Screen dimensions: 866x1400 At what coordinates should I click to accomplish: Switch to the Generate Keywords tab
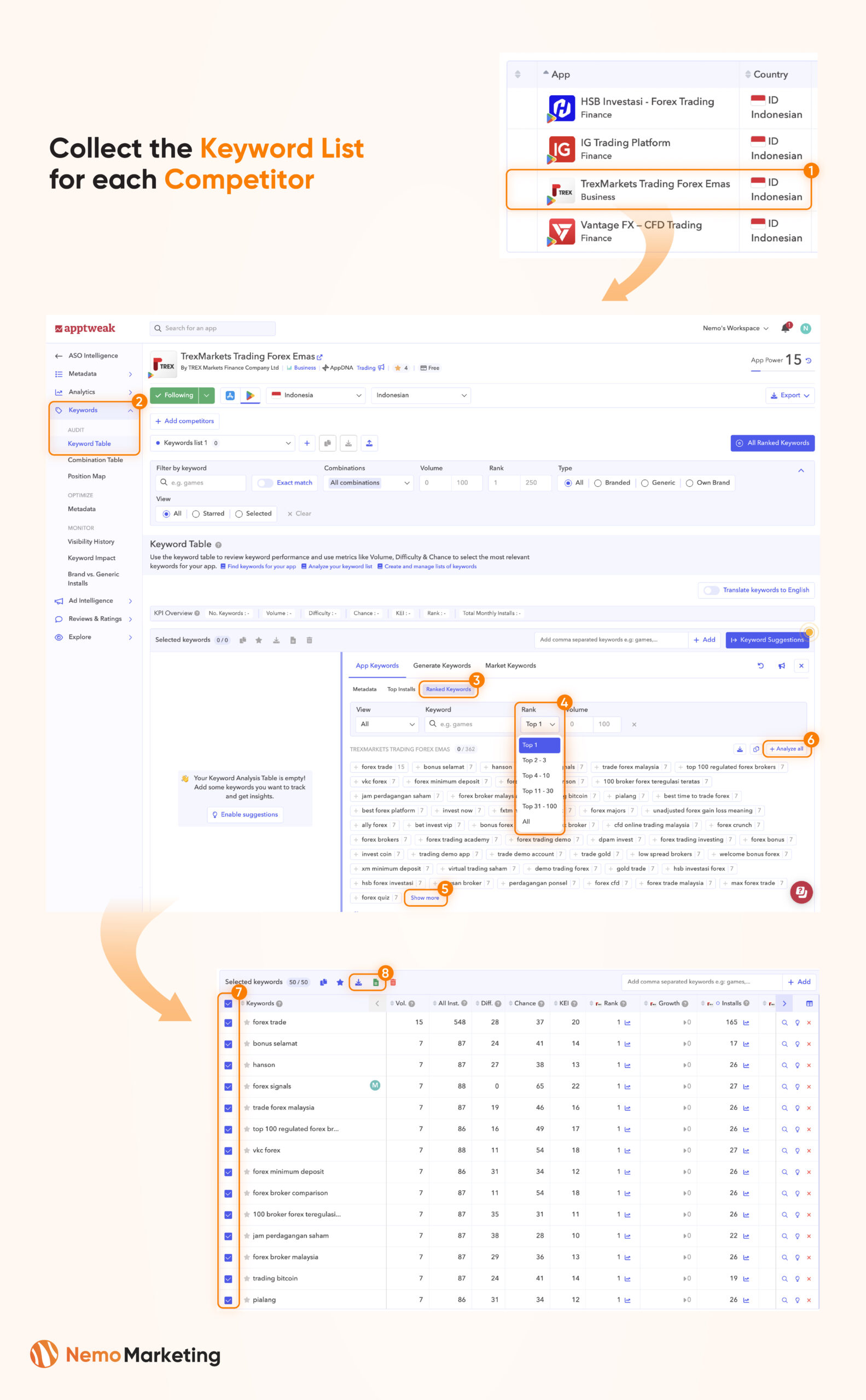[442, 666]
